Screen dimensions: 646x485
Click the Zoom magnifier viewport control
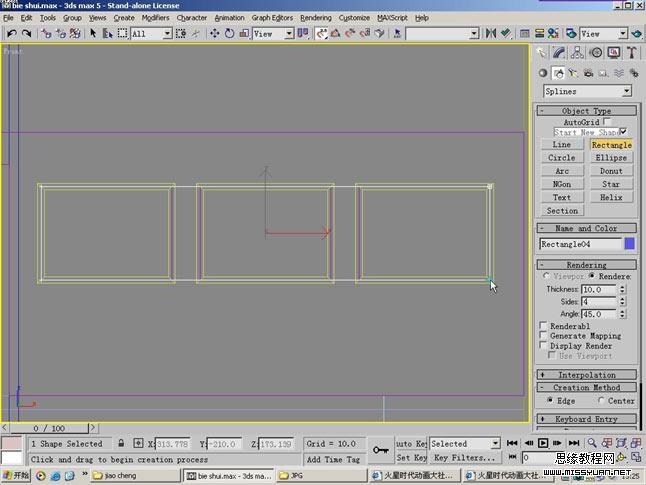pyautogui.click(x=592, y=443)
